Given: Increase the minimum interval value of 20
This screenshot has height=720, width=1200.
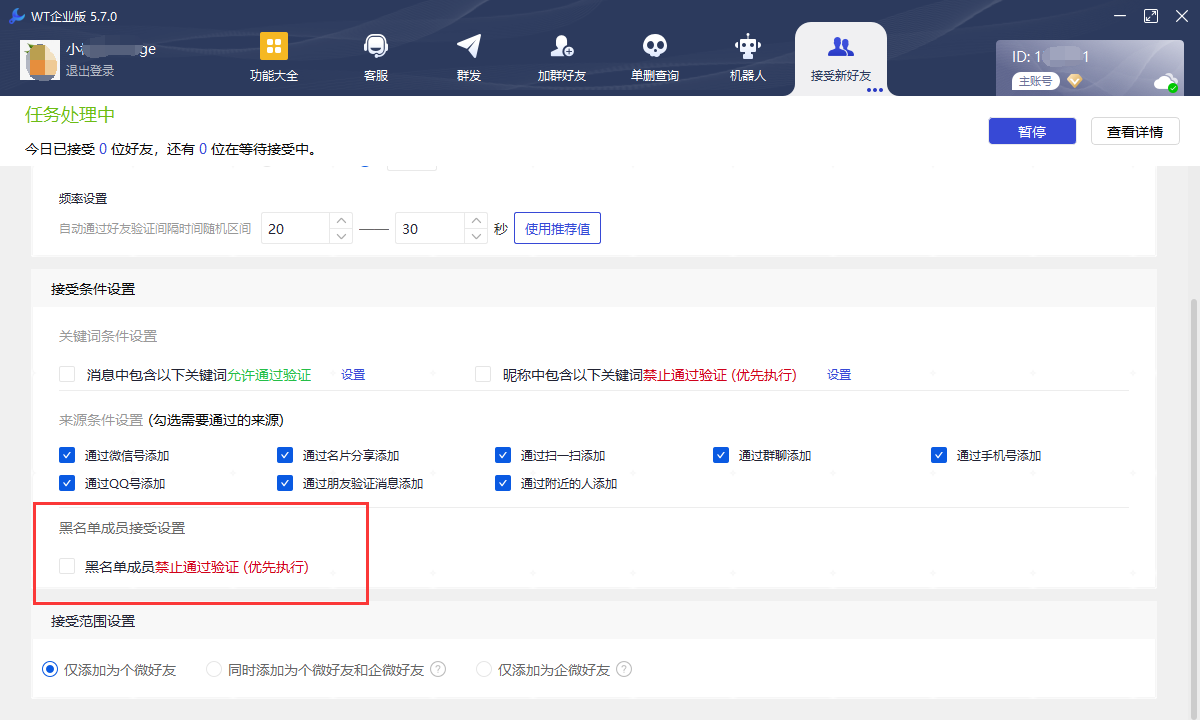Looking at the screenshot, I should pos(342,220).
